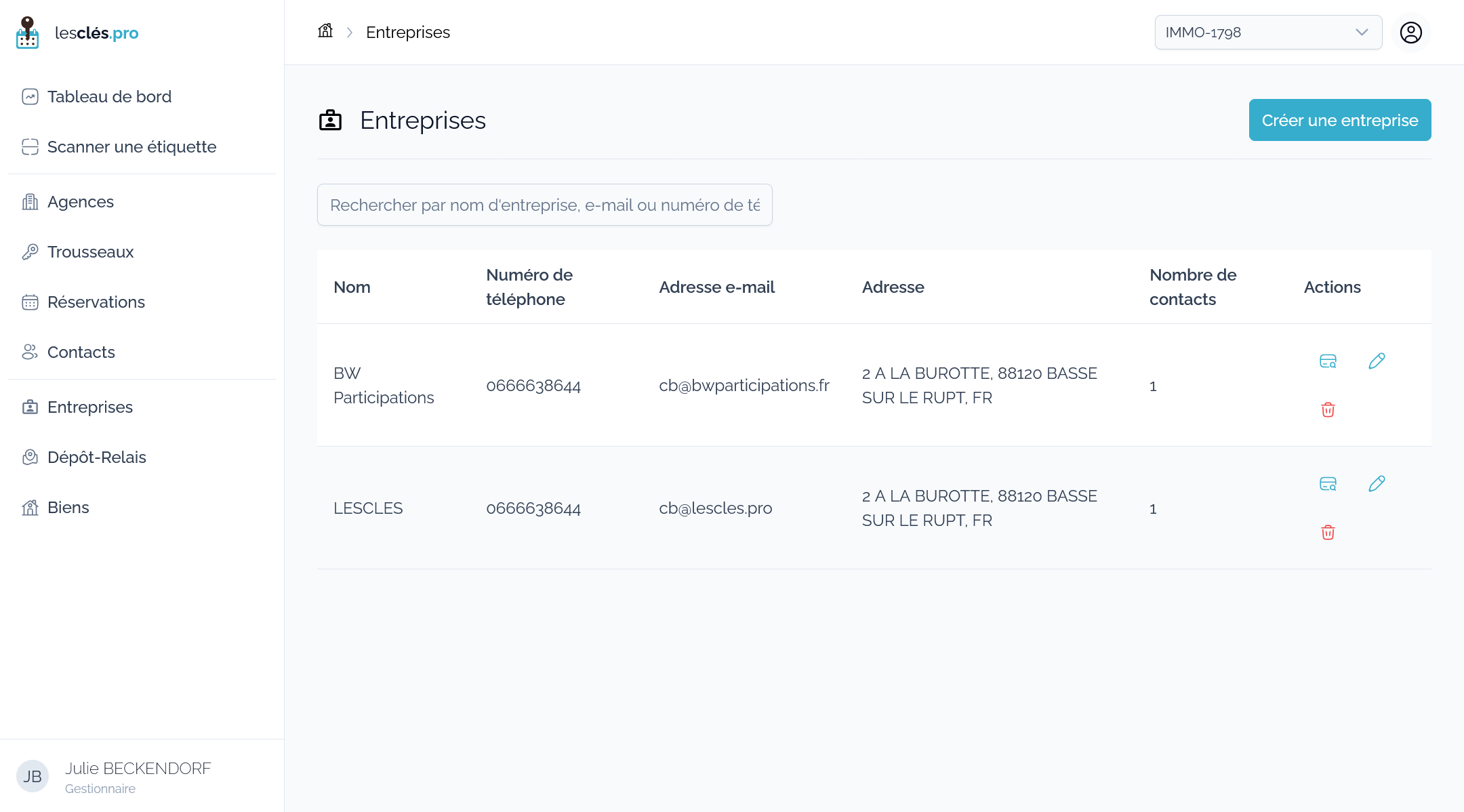This screenshot has width=1464, height=812.
Task: Click the Entreprises page heading icon
Action: point(330,121)
